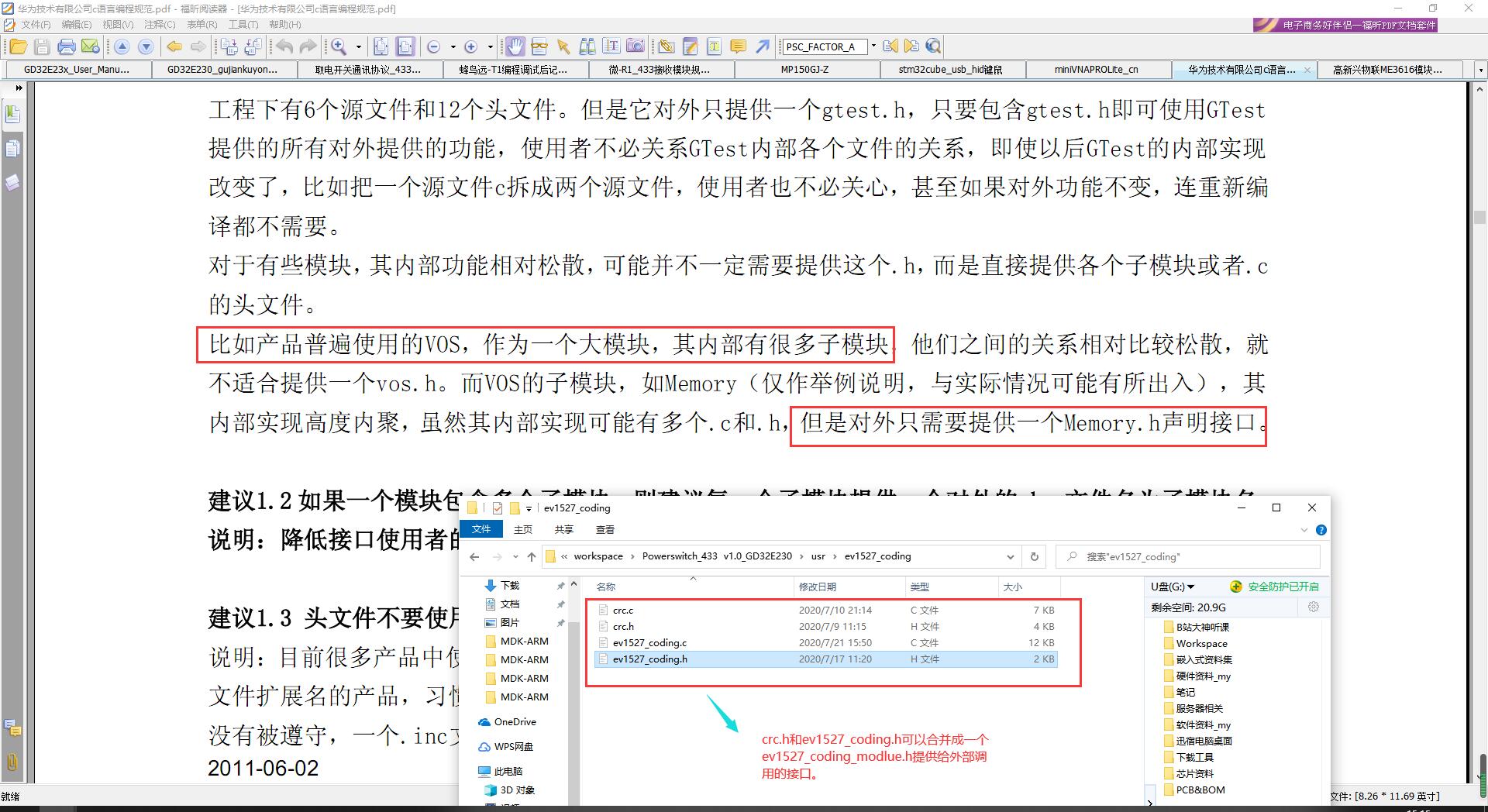Image resolution: width=1488 pixels, height=812 pixels.
Task: Click the Sticky note comment icon
Action: (x=739, y=46)
